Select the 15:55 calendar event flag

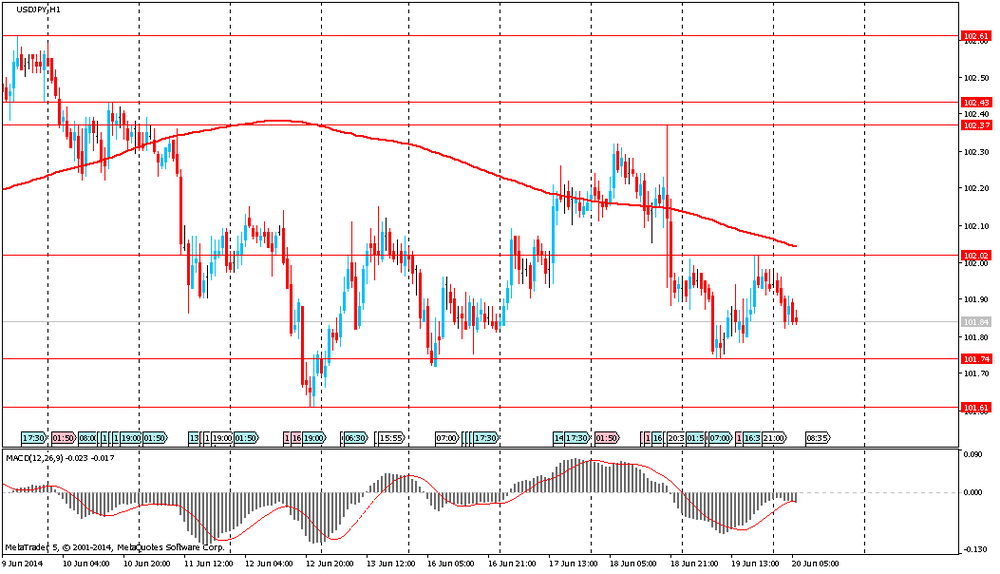coord(391,438)
